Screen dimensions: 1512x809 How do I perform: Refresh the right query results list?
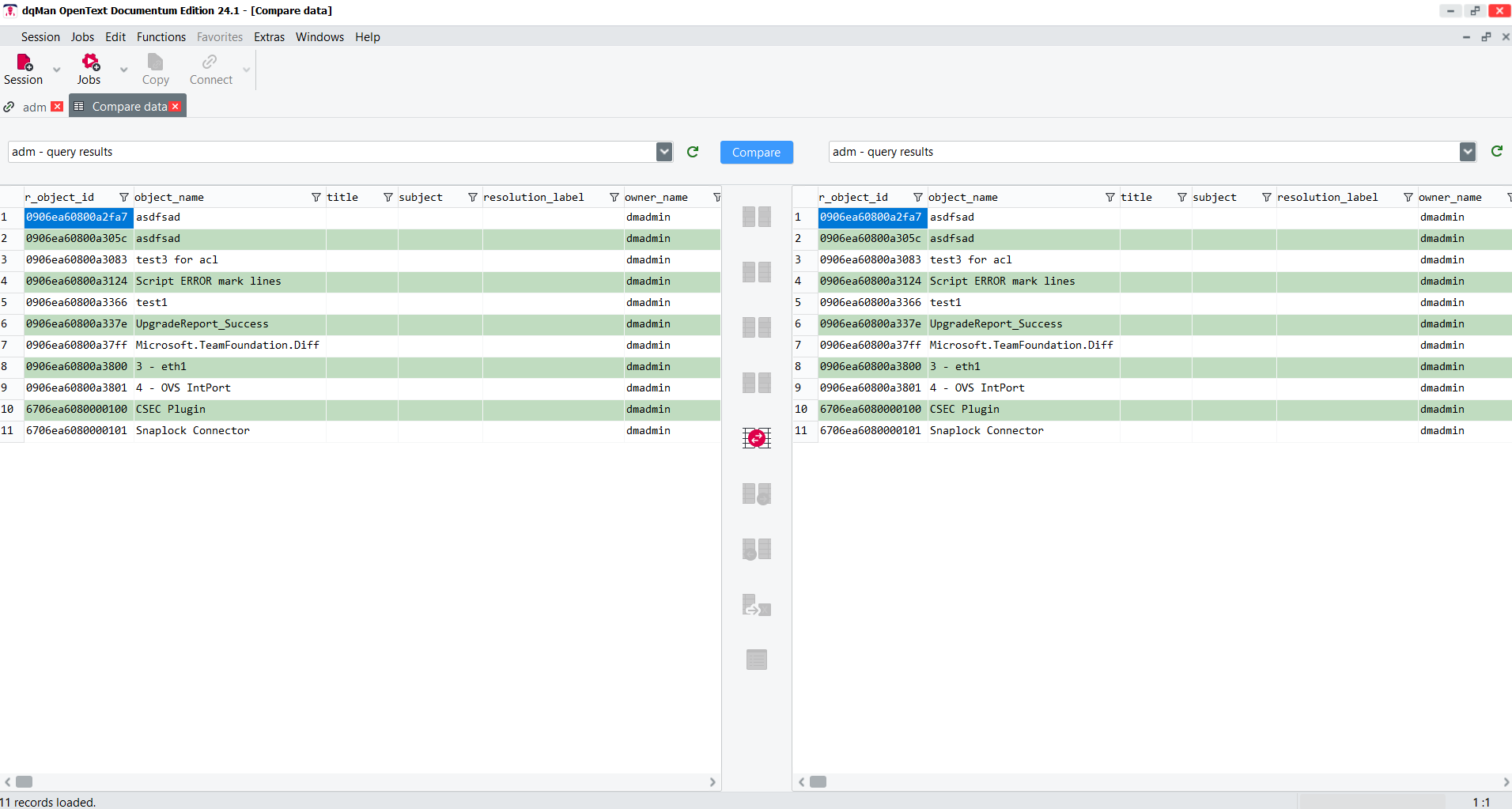1497,152
